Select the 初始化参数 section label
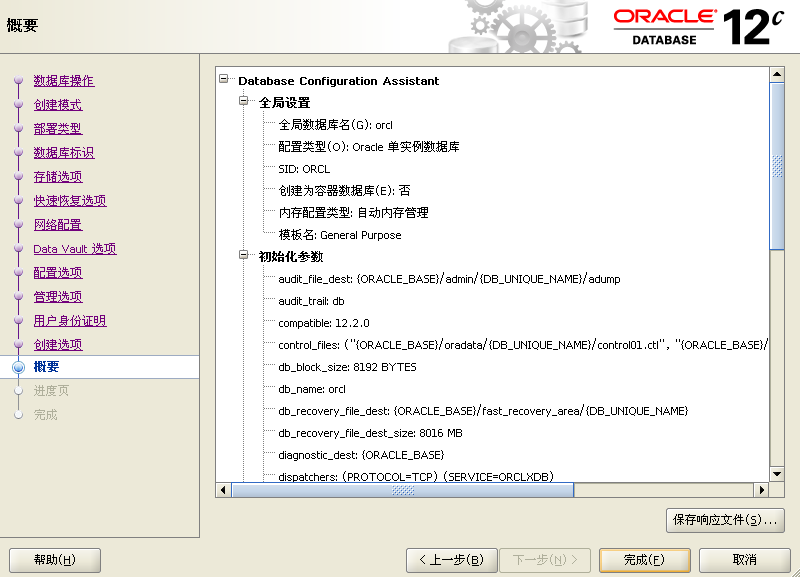Image resolution: width=800 pixels, height=577 pixels. 291,257
